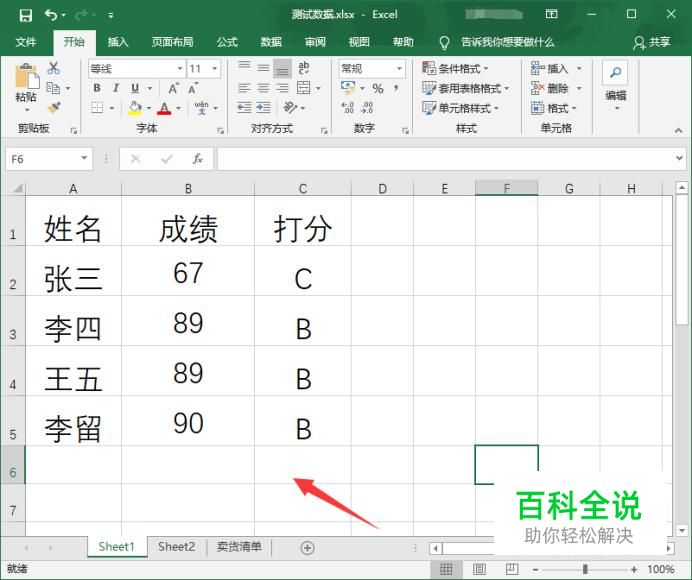The image size is (692, 580).
Task: Select column C header
Action: tap(303, 188)
